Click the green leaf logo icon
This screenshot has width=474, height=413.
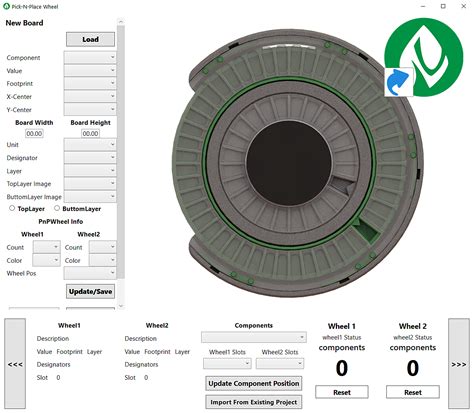(x=424, y=57)
